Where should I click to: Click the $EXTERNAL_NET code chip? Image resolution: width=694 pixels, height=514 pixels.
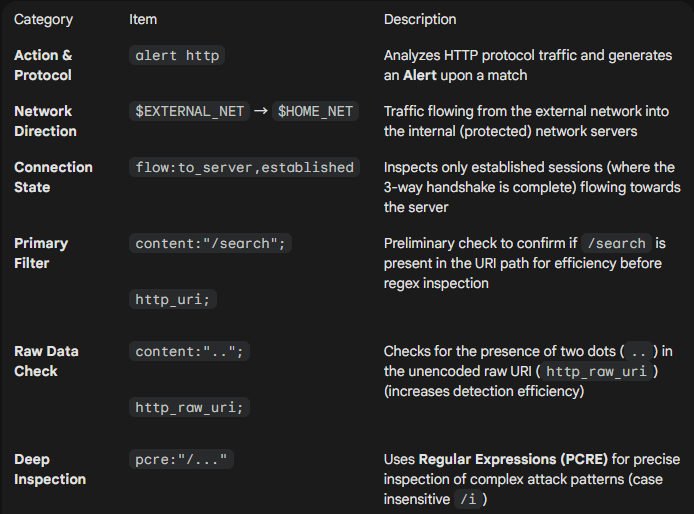[x=190, y=112]
